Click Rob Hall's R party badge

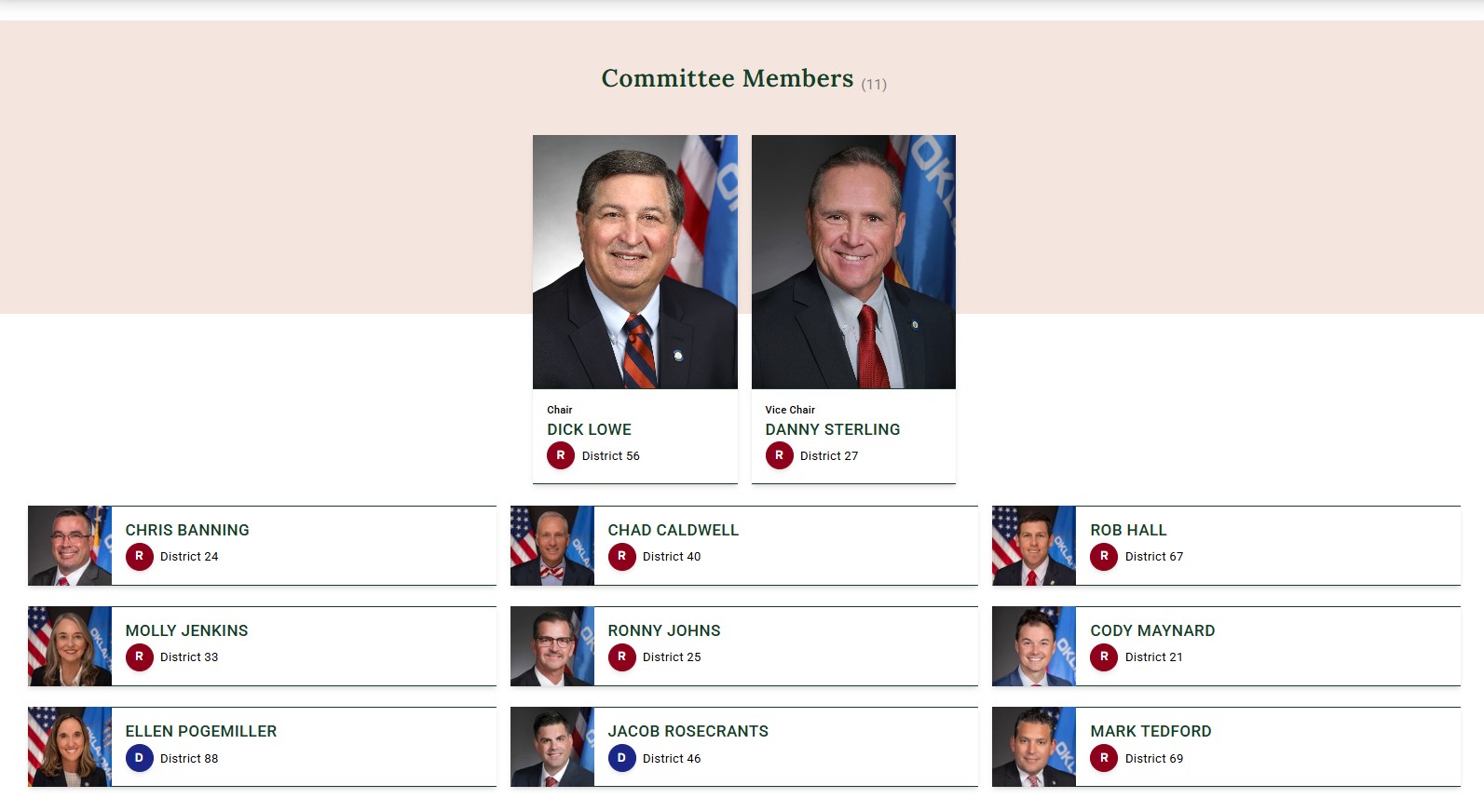[1104, 557]
